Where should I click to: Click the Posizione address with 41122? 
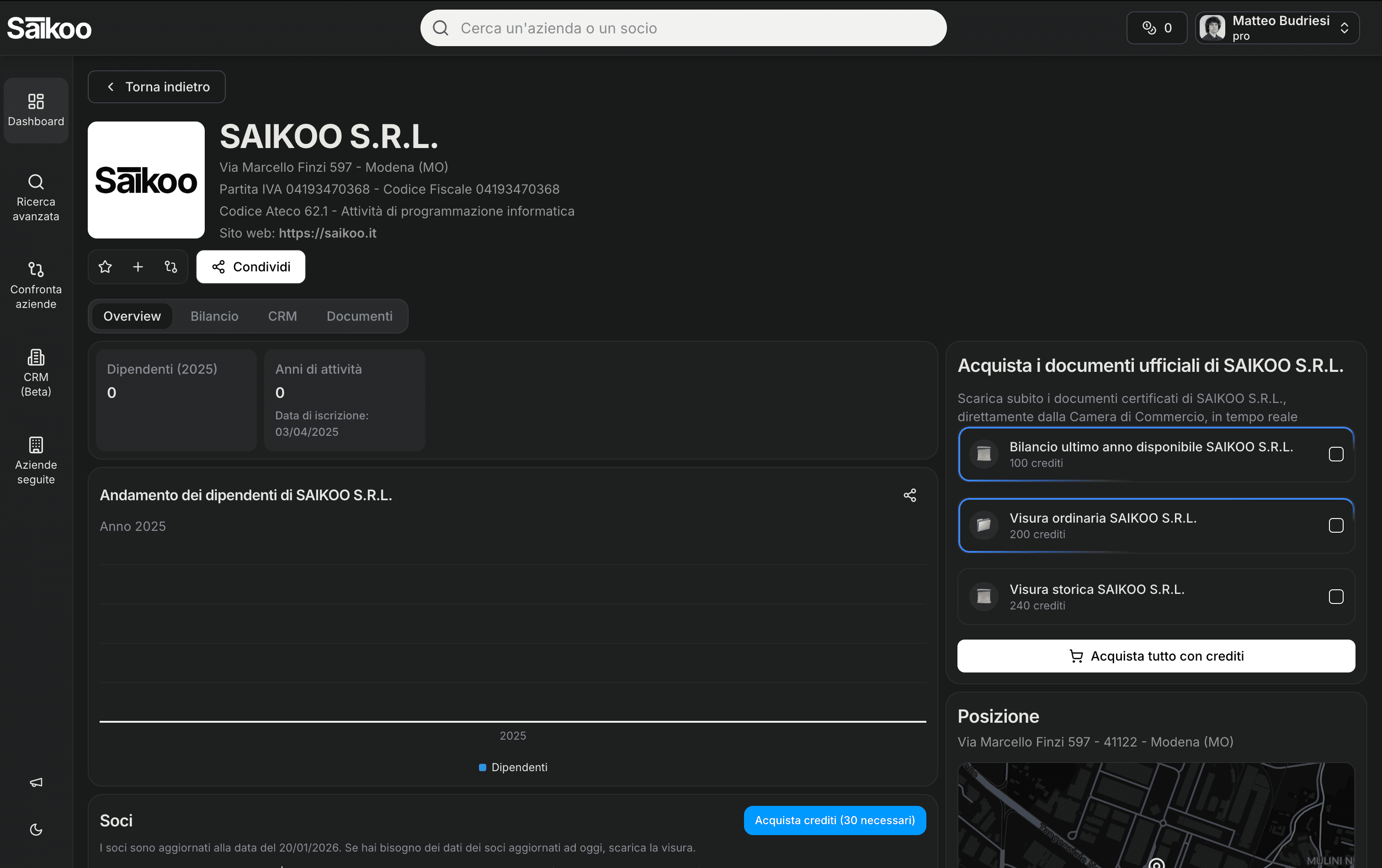point(1095,742)
